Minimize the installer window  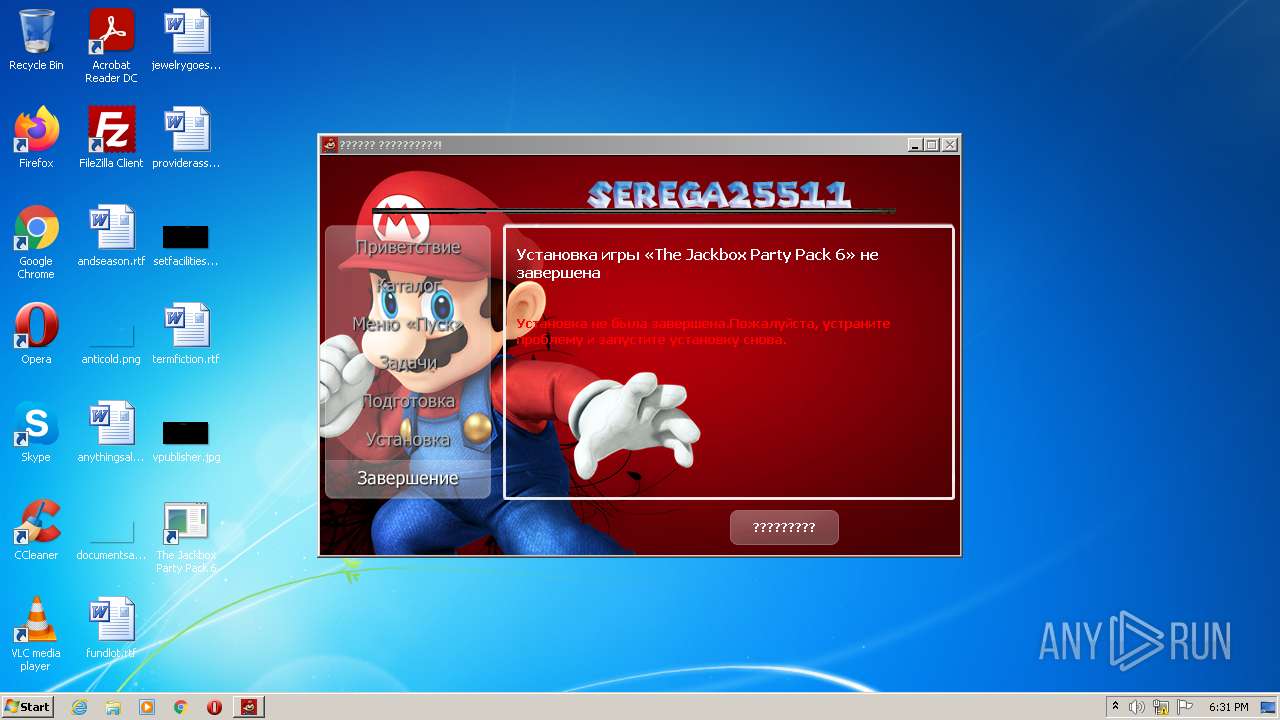pyautogui.click(x=914, y=145)
